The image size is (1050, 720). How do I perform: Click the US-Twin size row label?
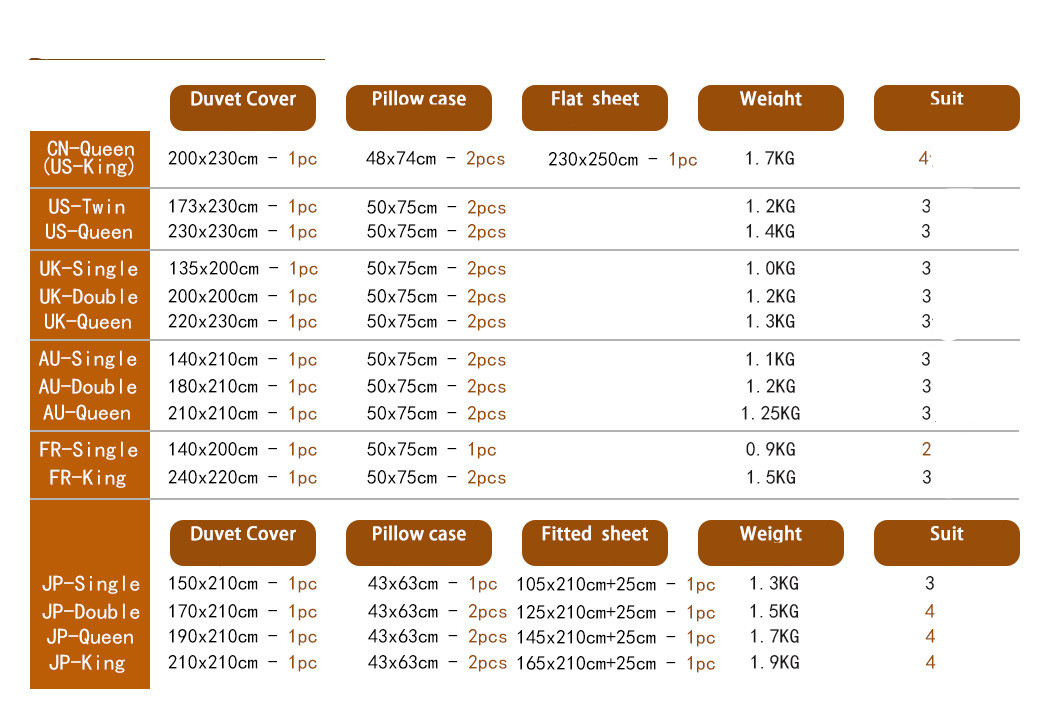click(88, 207)
